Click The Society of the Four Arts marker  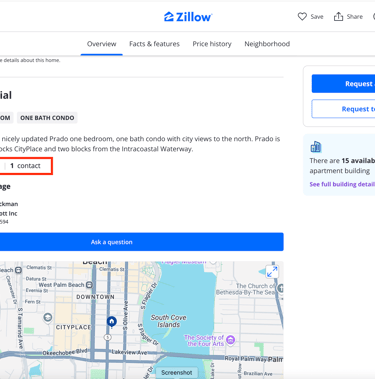230,340
